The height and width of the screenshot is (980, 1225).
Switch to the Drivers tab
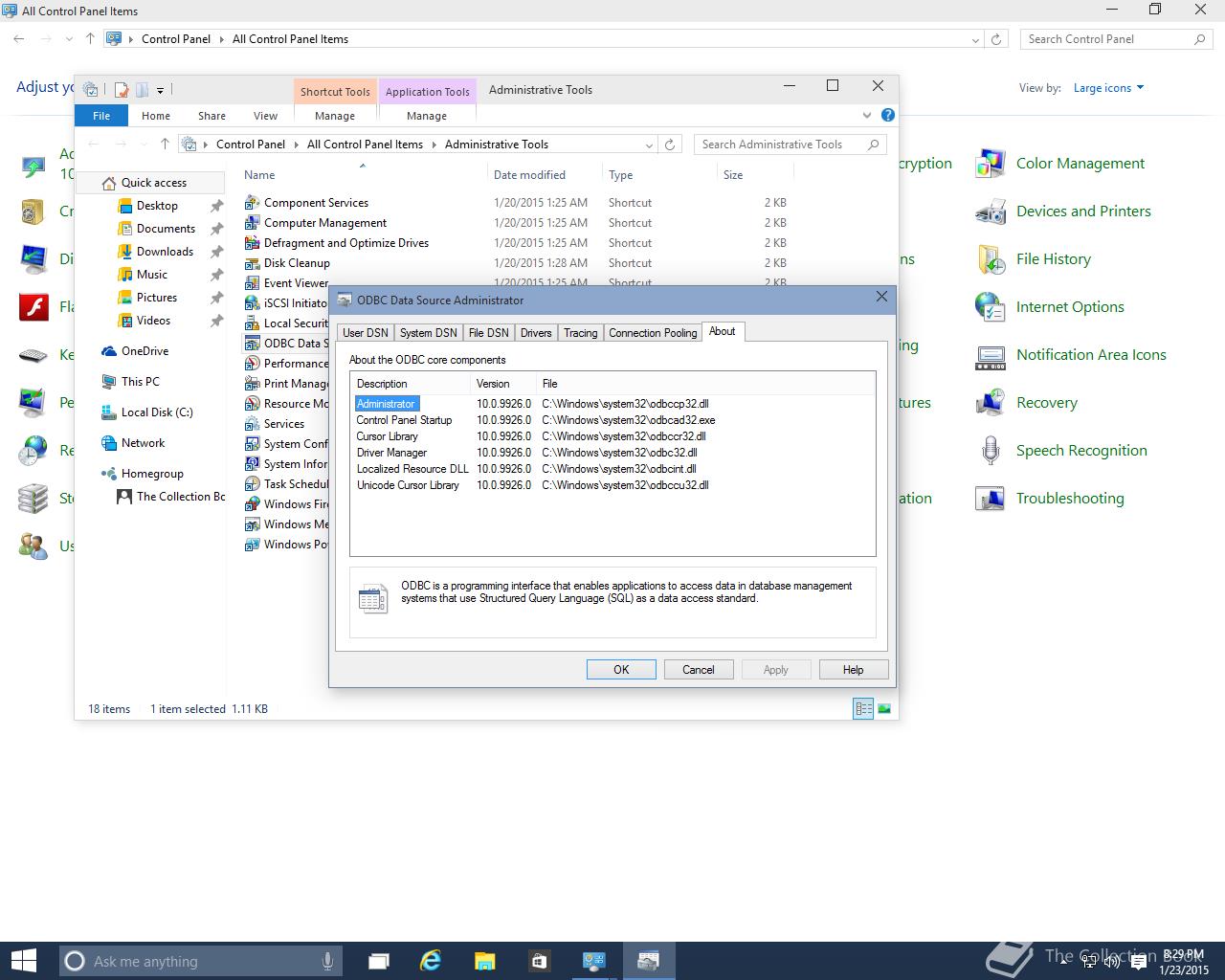[536, 333]
